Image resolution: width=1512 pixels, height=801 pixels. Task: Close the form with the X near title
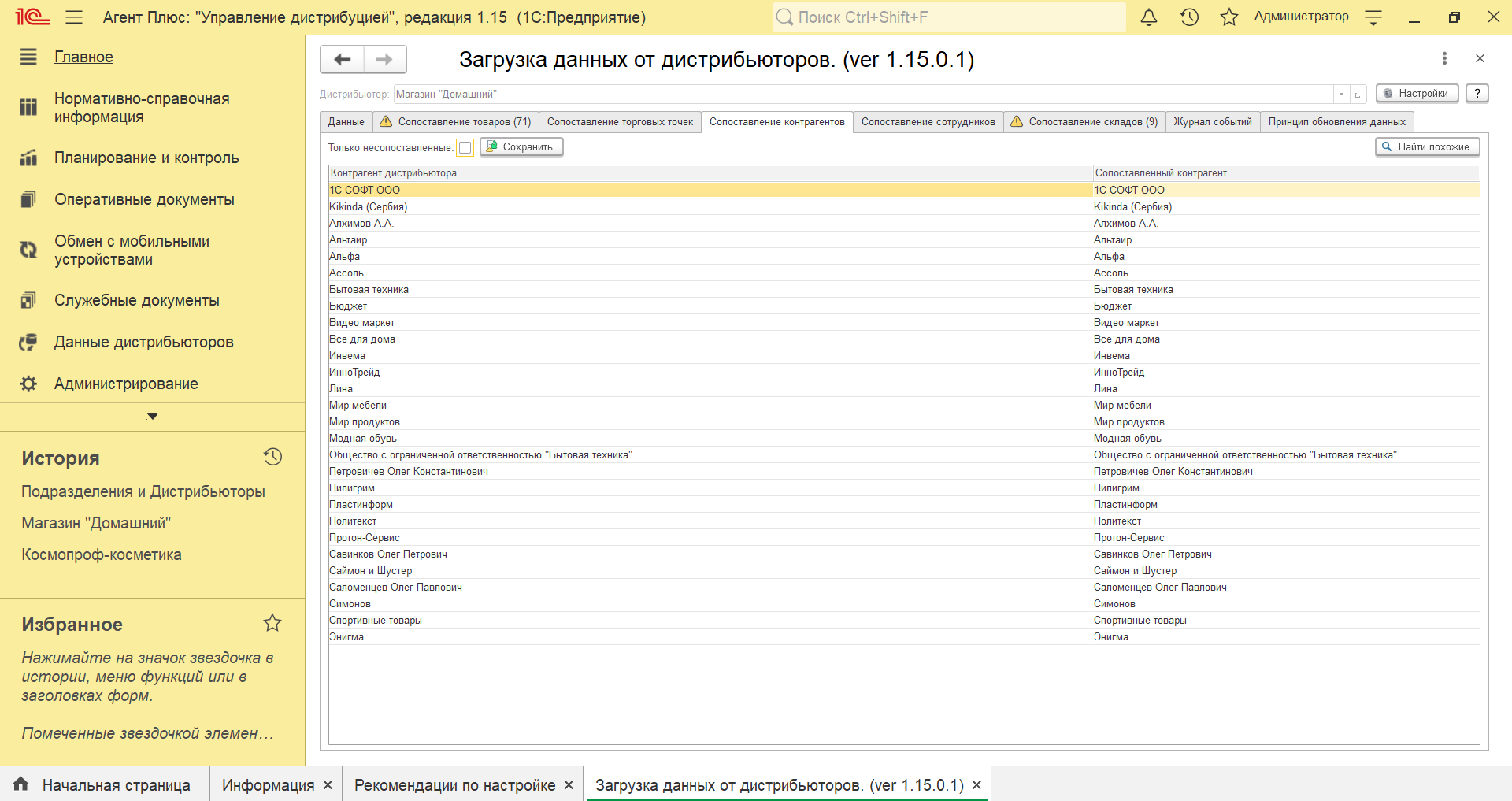(1480, 58)
